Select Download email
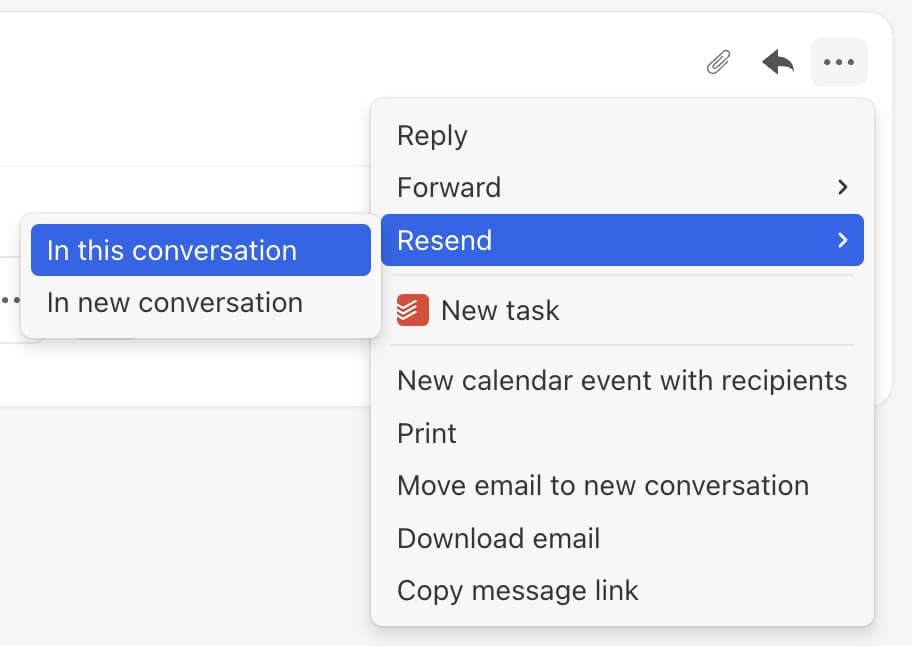Image resolution: width=912 pixels, height=646 pixels. [498, 538]
